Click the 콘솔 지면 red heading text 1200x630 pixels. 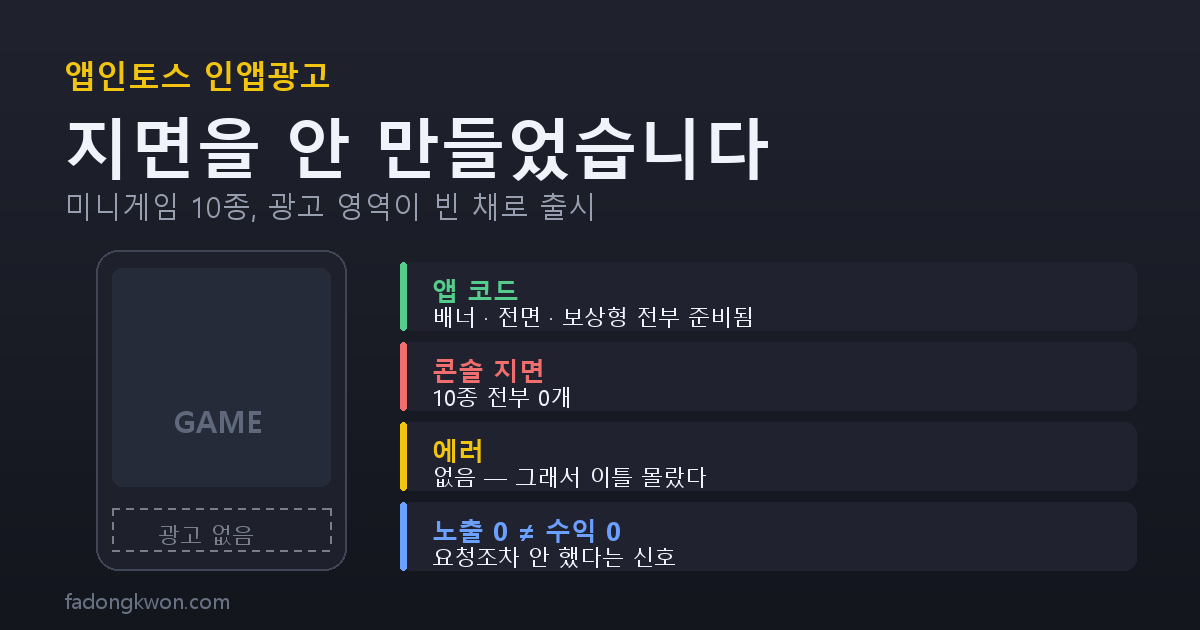click(488, 371)
